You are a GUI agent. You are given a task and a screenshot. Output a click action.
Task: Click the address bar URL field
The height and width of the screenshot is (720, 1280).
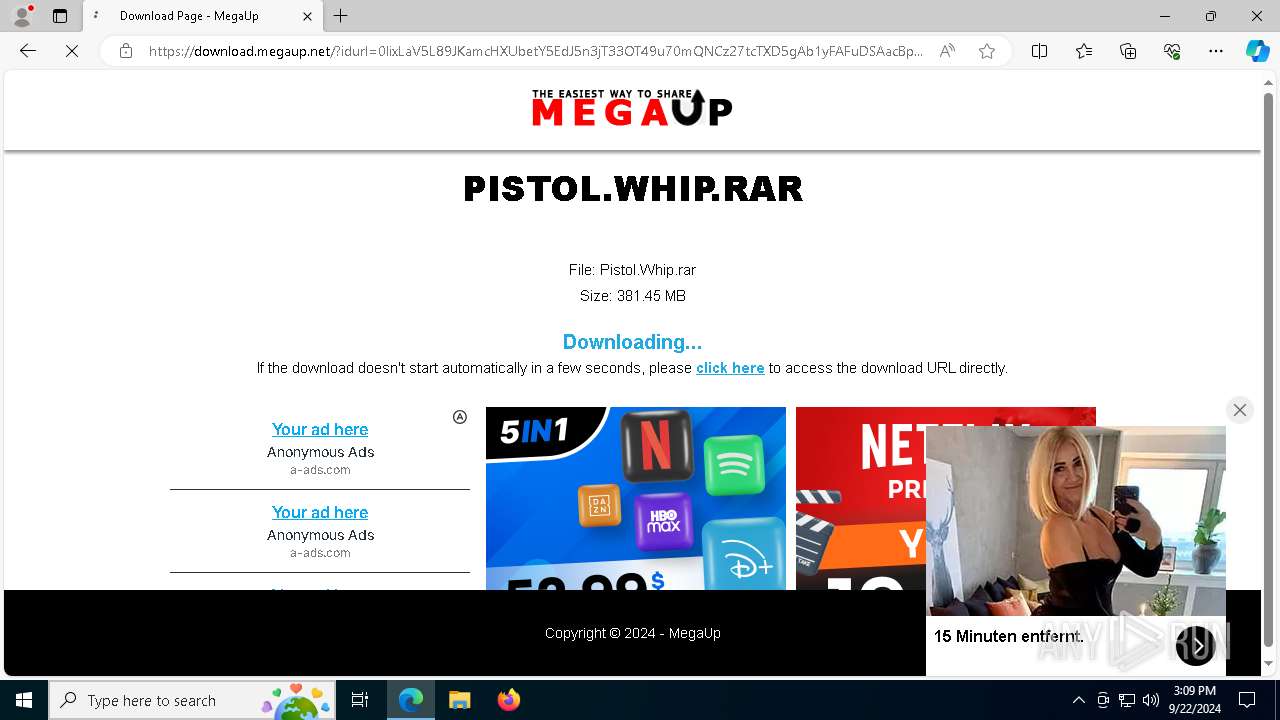(x=535, y=51)
